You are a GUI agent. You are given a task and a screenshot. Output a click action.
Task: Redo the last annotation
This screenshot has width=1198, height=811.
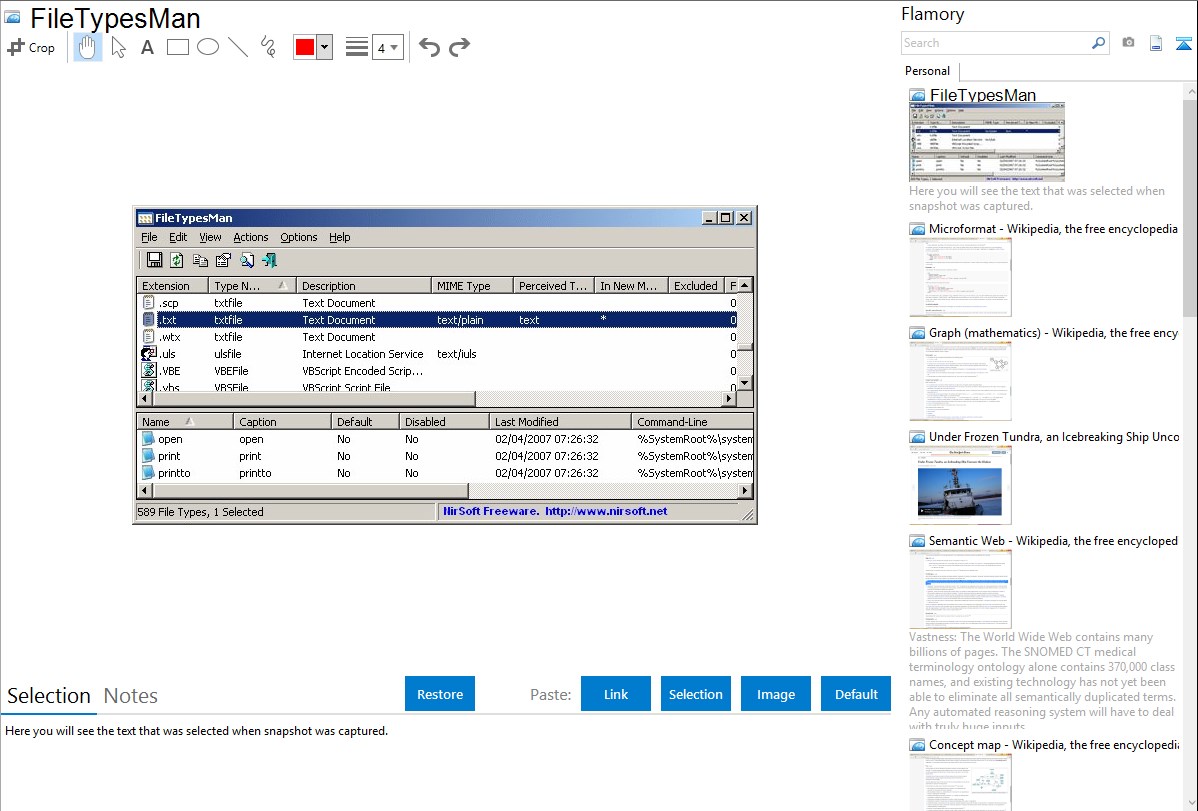click(x=459, y=47)
